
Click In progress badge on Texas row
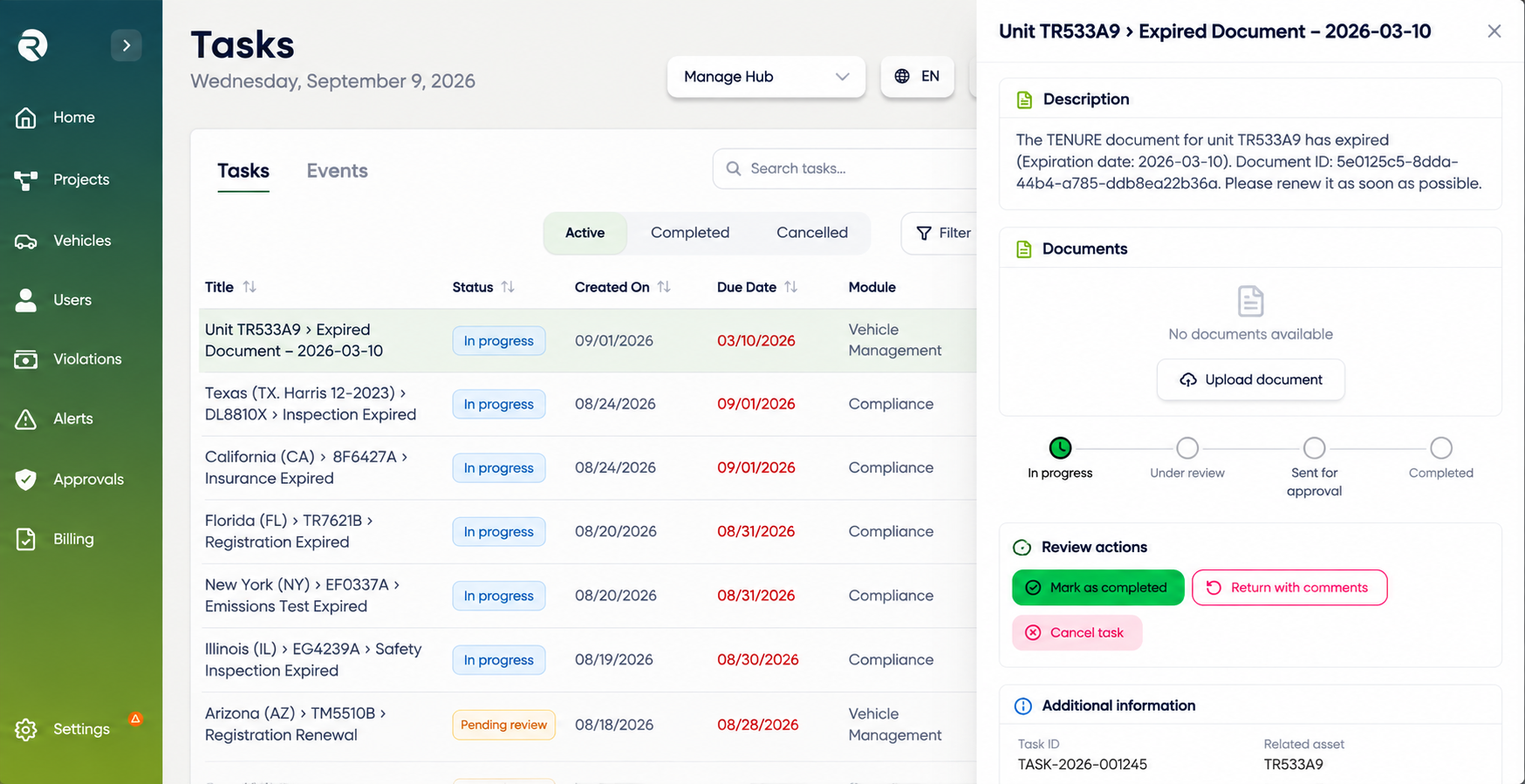(499, 405)
